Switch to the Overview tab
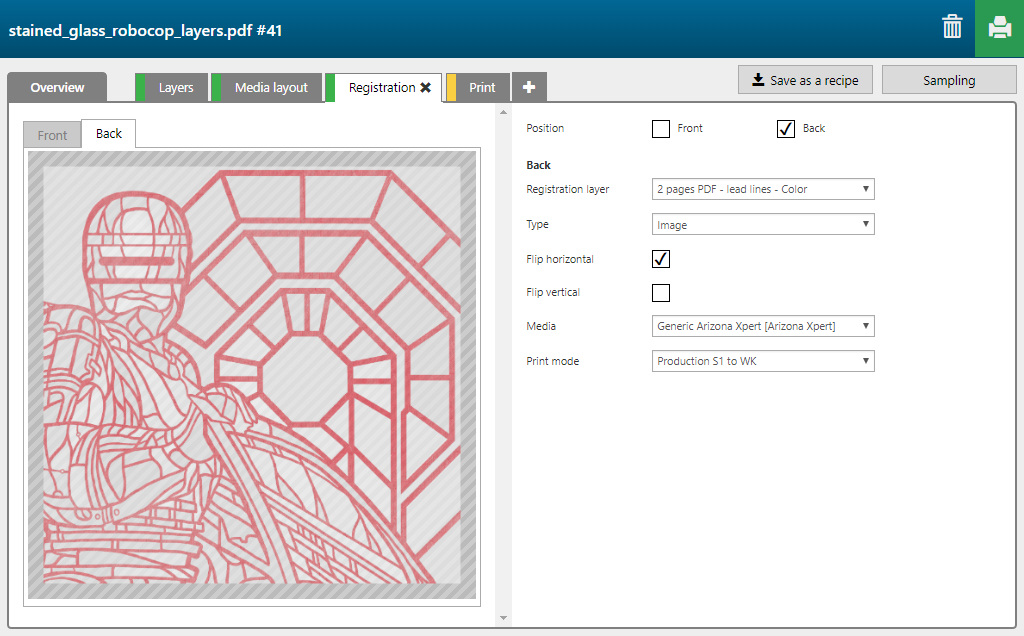The height and width of the screenshot is (636, 1024). point(57,87)
